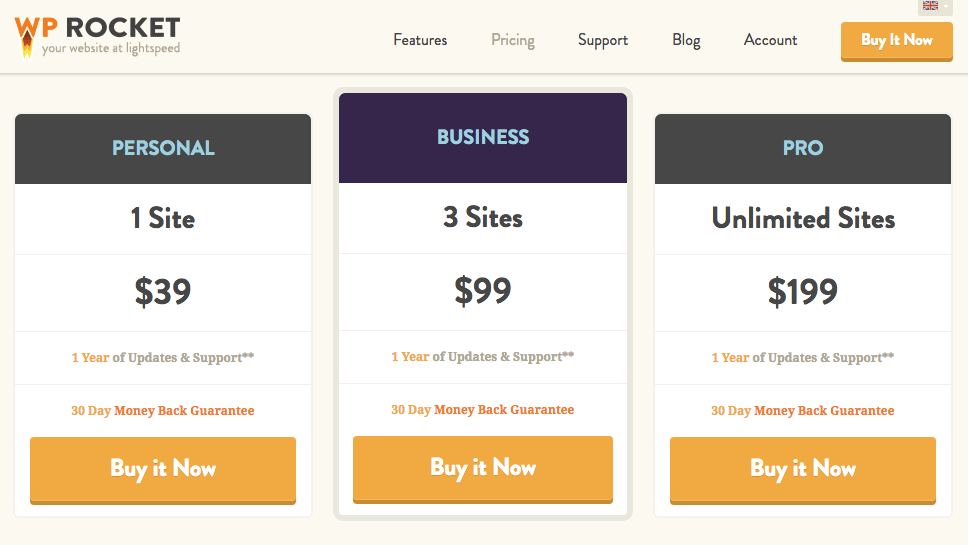Click the $39 Personal price
Image resolution: width=968 pixels, height=545 pixels.
tap(163, 291)
